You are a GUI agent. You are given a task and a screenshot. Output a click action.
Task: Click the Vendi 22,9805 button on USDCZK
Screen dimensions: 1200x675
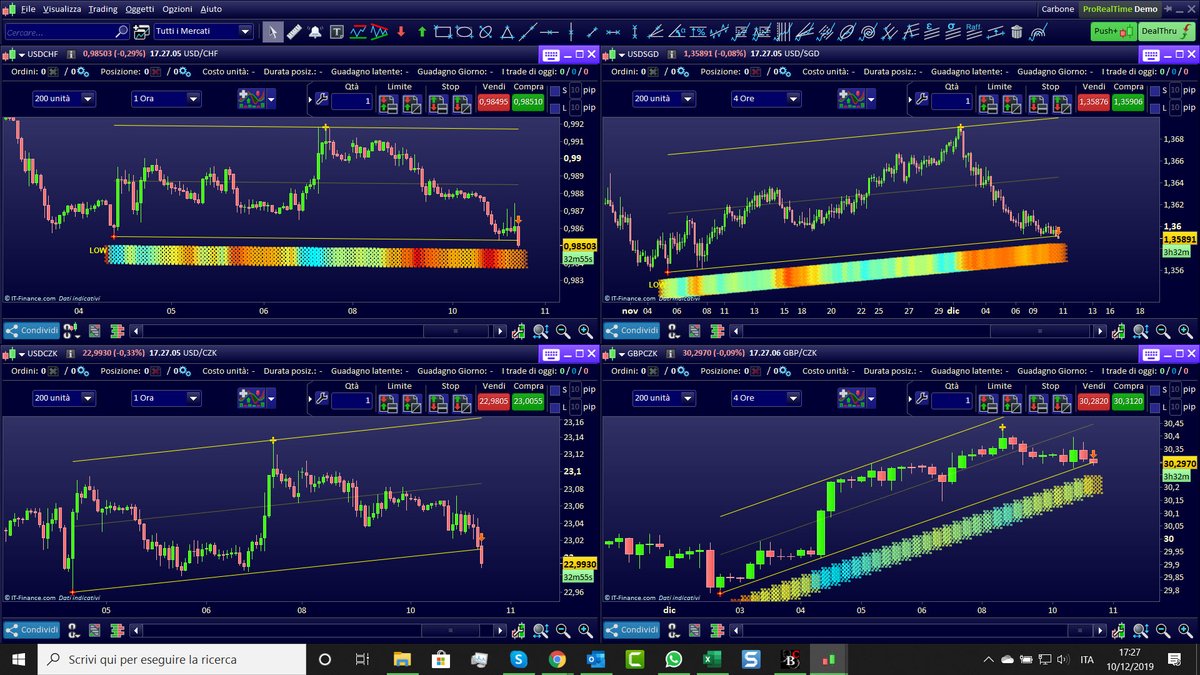tap(494, 400)
